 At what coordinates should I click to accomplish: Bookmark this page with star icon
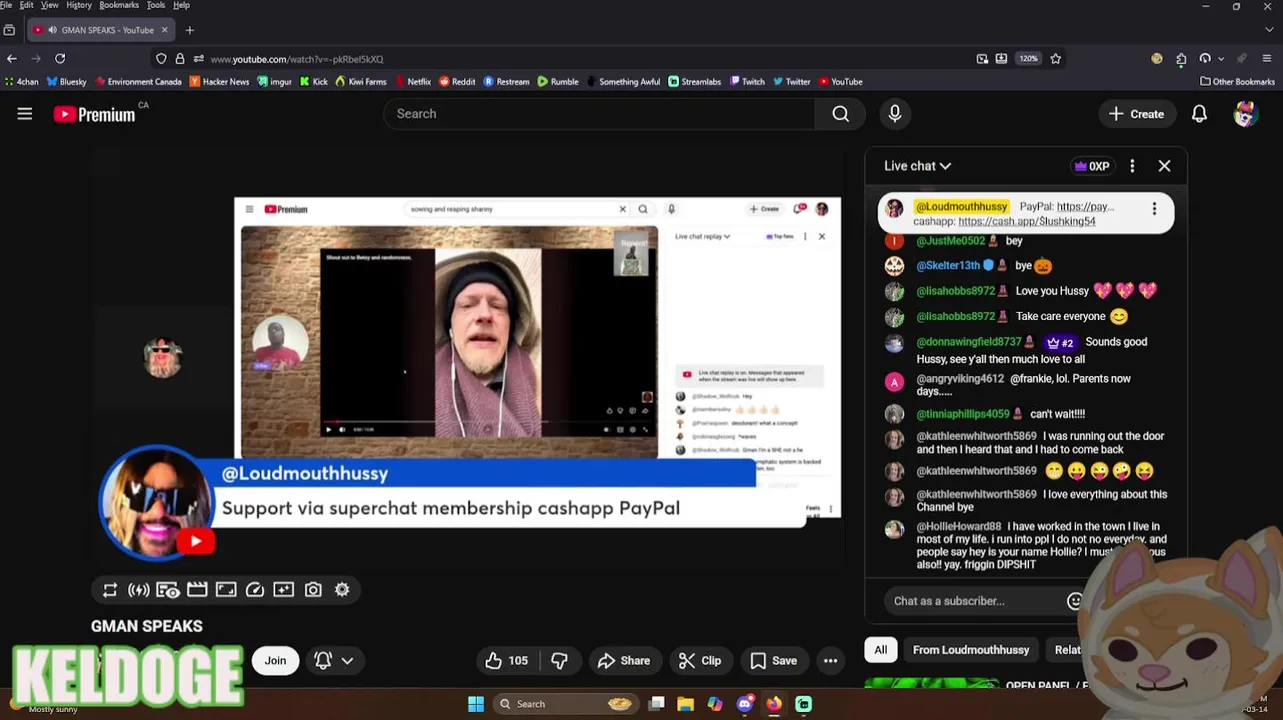(1056, 59)
